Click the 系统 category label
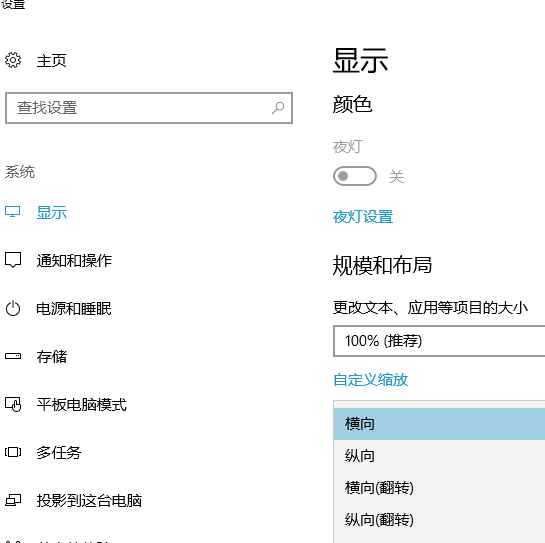Image resolution: width=545 pixels, height=543 pixels. (x=20, y=172)
